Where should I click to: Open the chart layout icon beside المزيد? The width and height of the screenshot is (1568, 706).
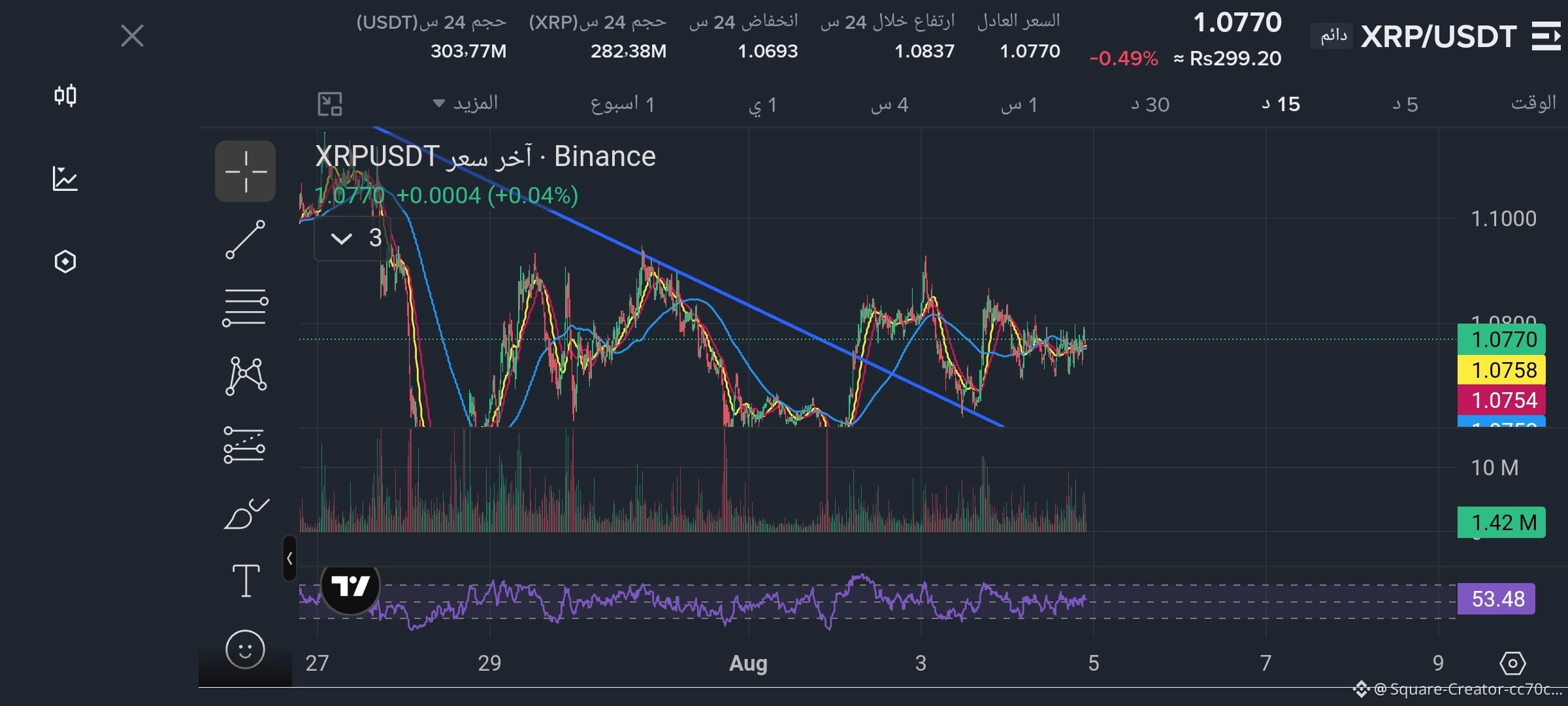(330, 104)
